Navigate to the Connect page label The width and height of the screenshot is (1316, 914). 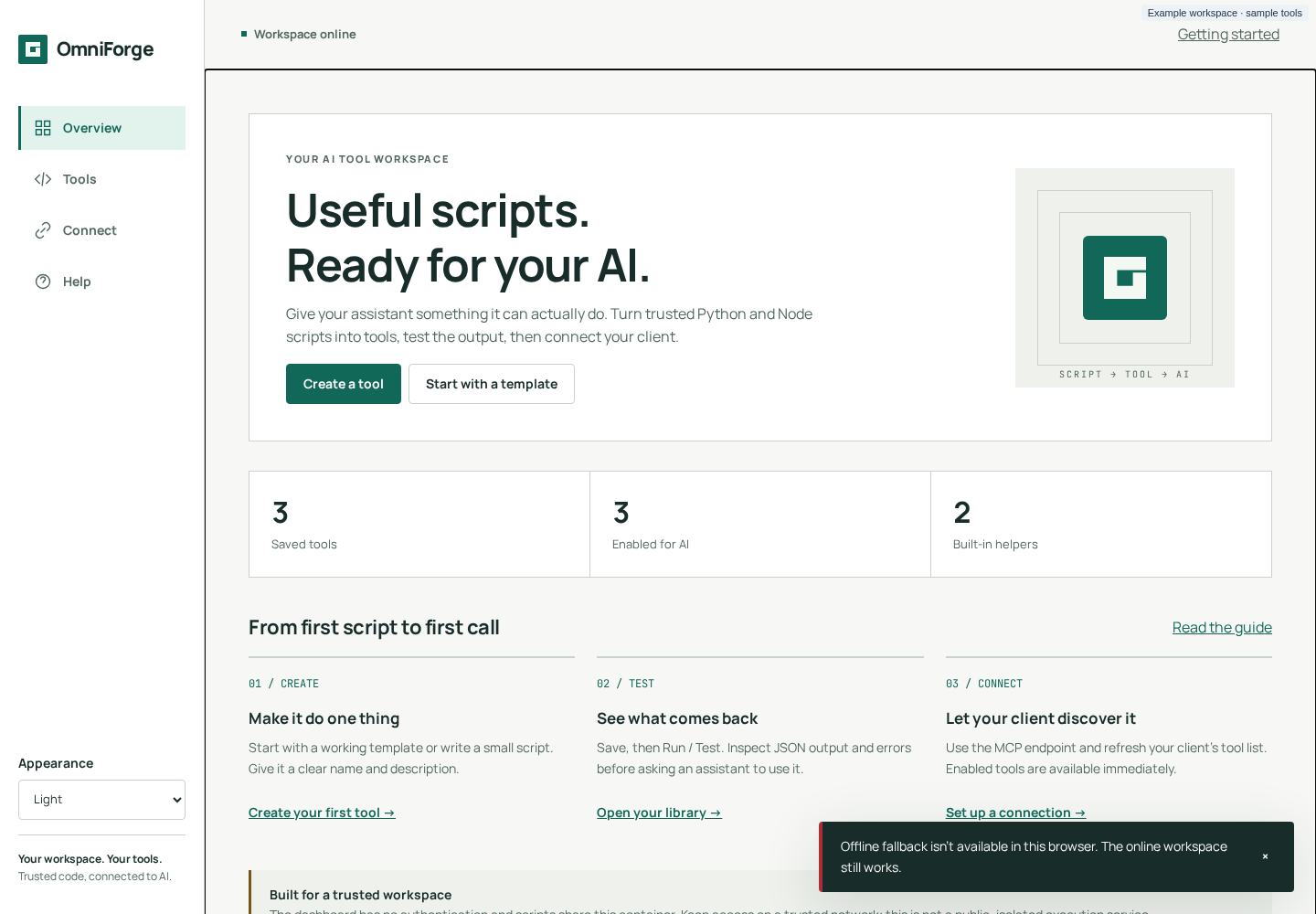(x=90, y=230)
